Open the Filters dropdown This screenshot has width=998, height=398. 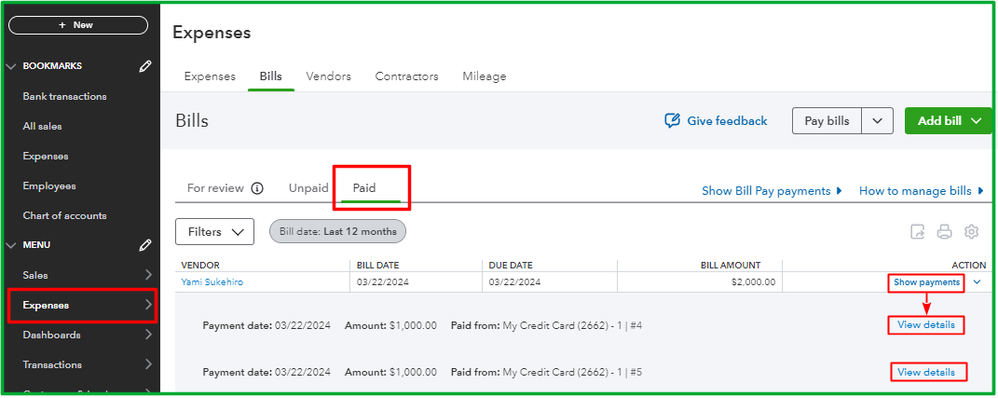[x=214, y=232]
